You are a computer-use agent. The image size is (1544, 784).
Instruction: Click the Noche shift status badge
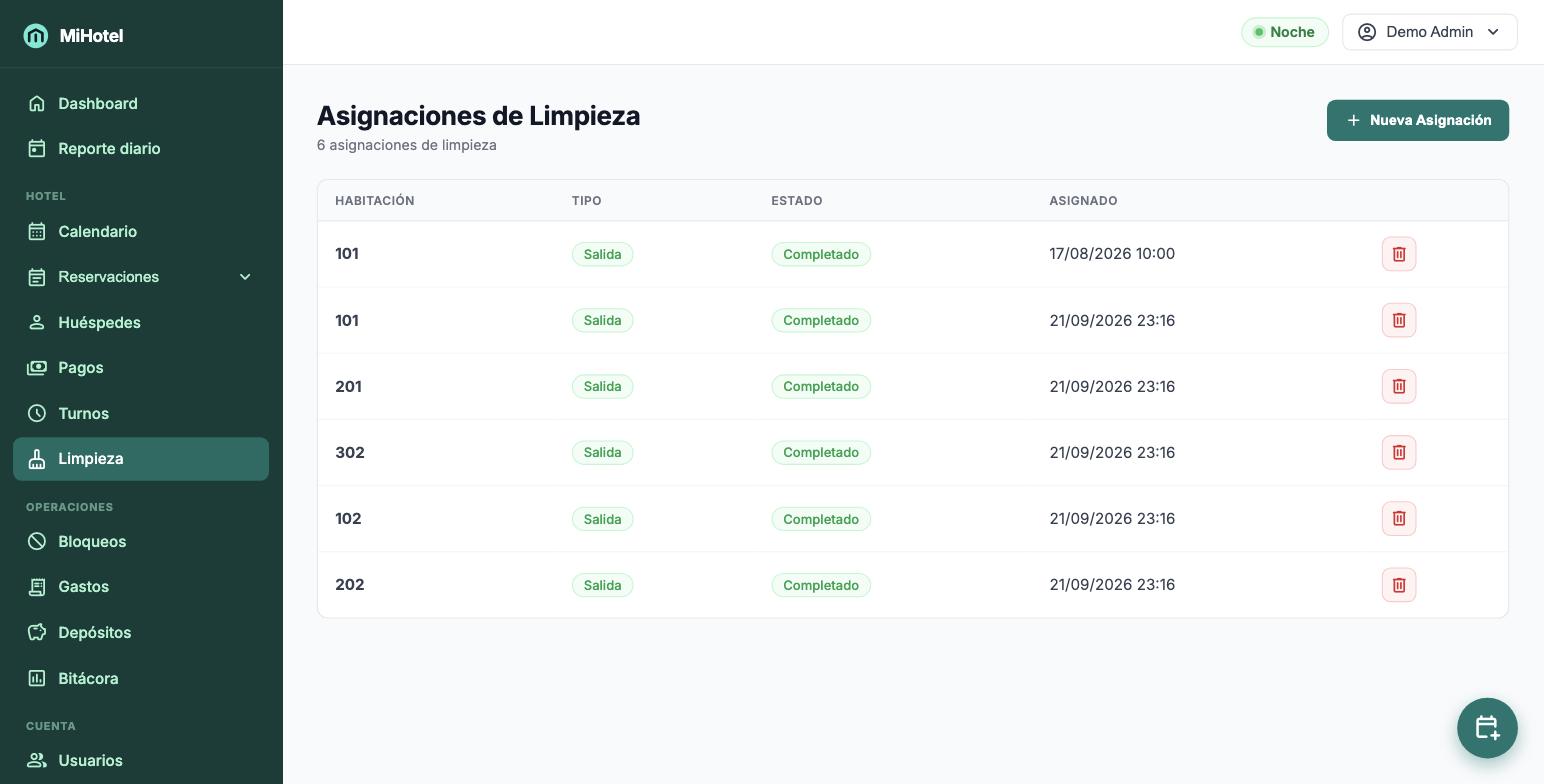point(1285,32)
